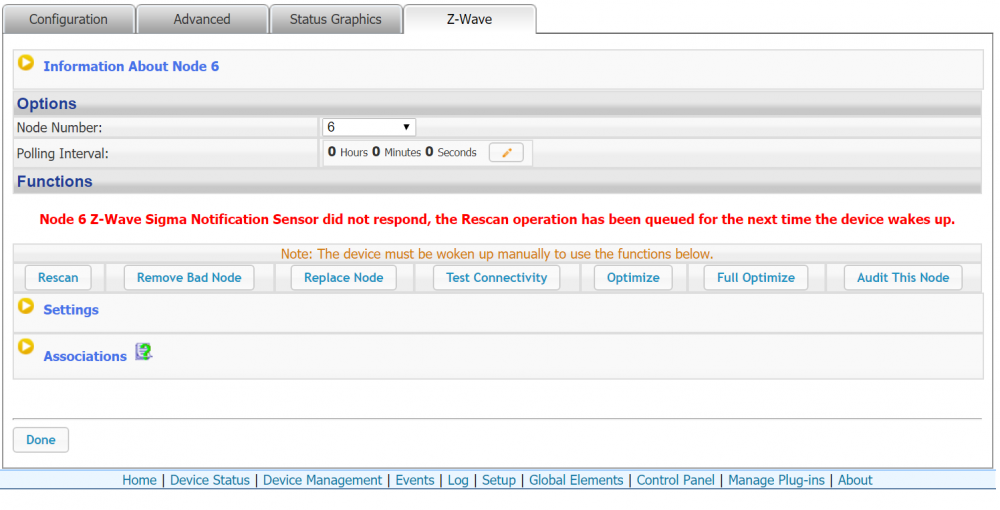Click the 0 Seconds polling value
1000x510 pixels.
451,152
